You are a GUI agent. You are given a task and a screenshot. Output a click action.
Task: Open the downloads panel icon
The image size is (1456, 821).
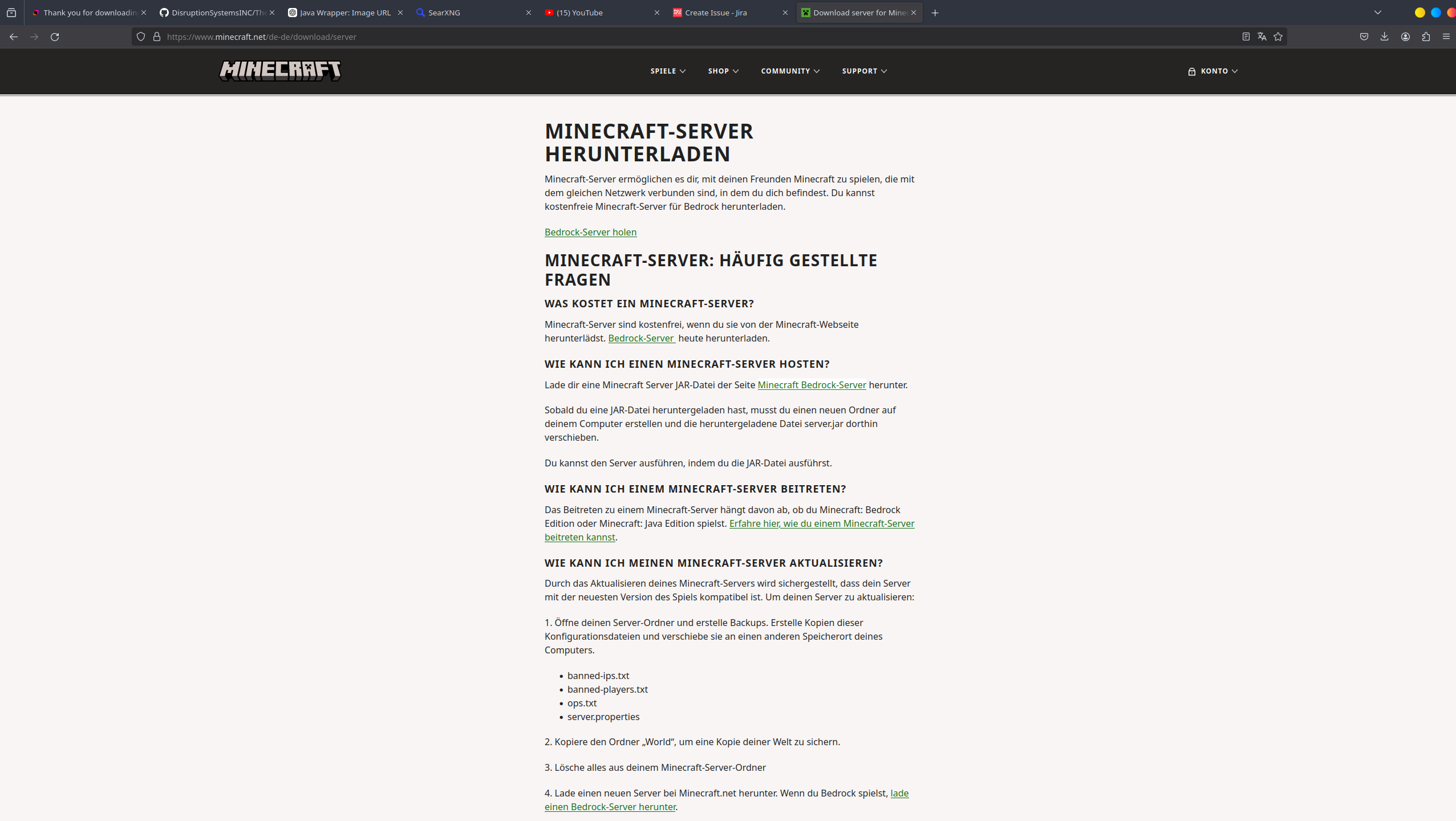click(1384, 37)
